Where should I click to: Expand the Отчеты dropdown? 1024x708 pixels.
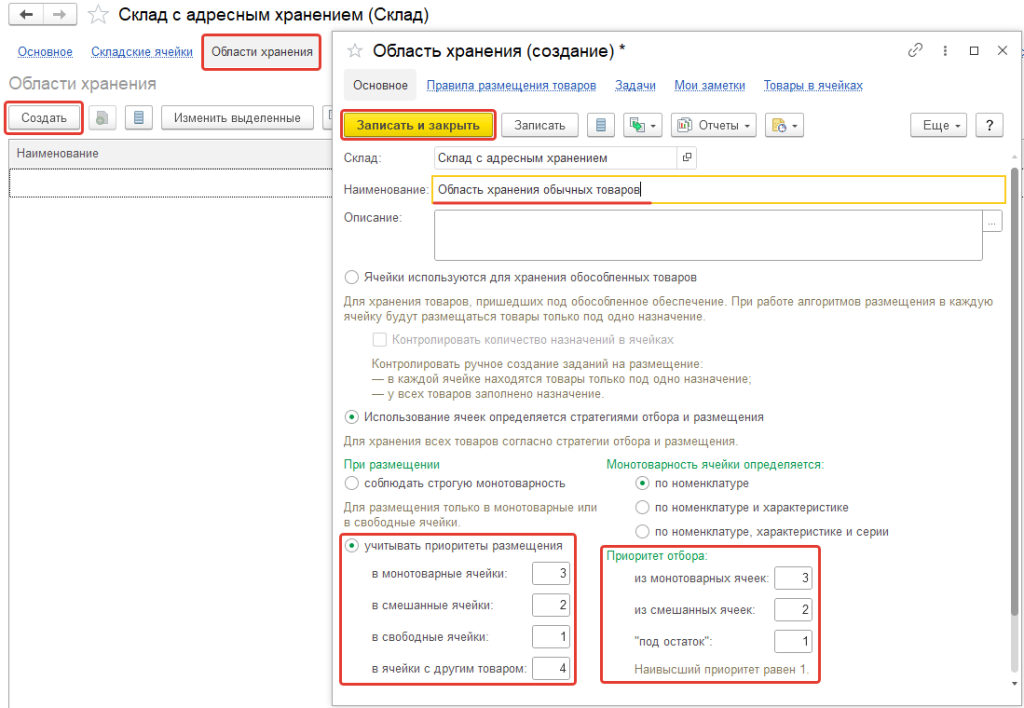click(714, 125)
